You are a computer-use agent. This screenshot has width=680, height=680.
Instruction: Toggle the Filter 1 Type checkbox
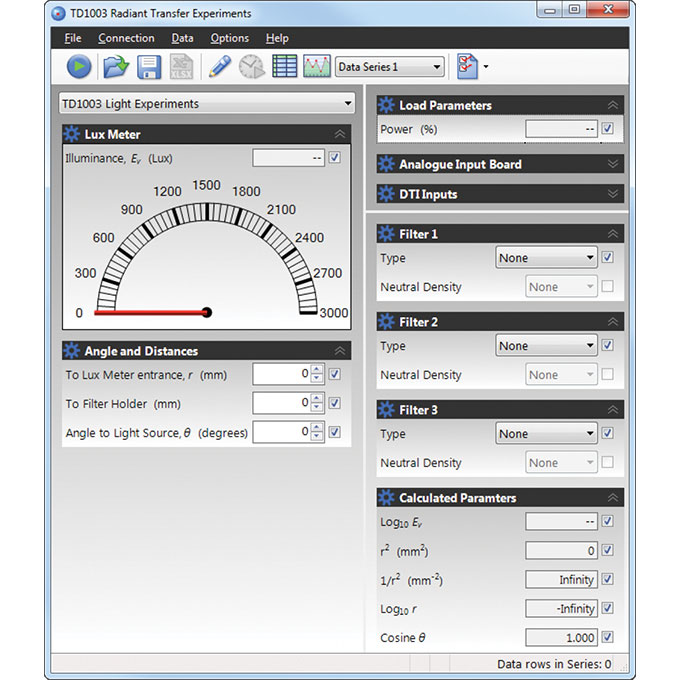(x=608, y=257)
